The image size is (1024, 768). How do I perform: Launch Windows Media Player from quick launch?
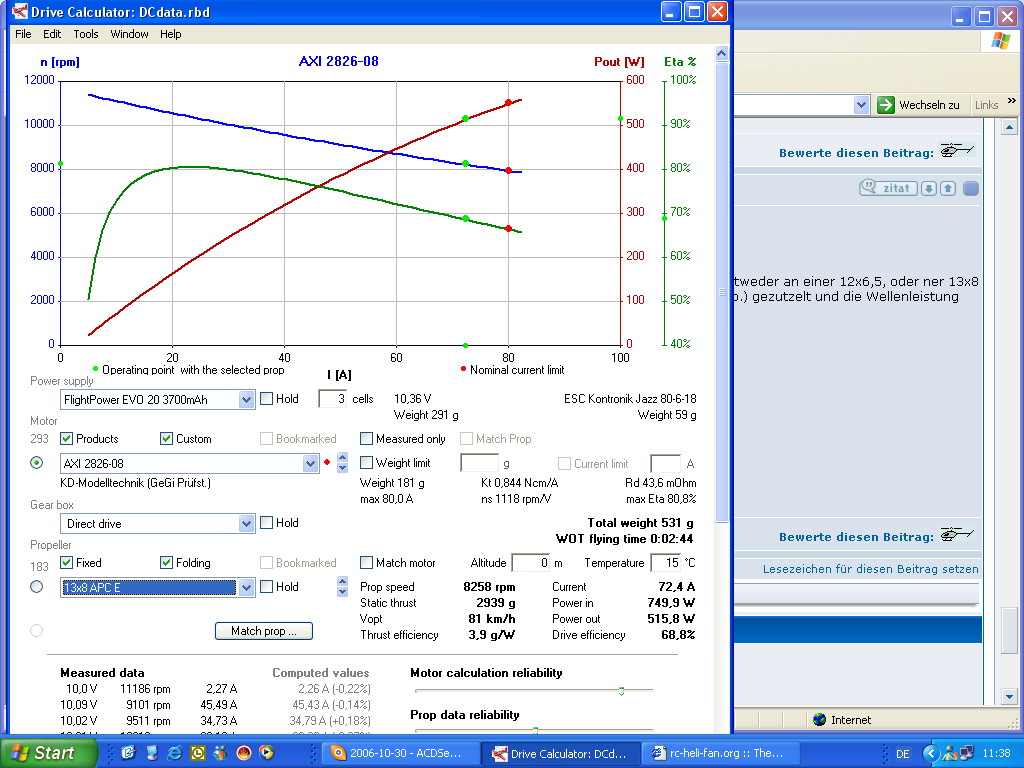pyautogui.click(x=266, y=753)
